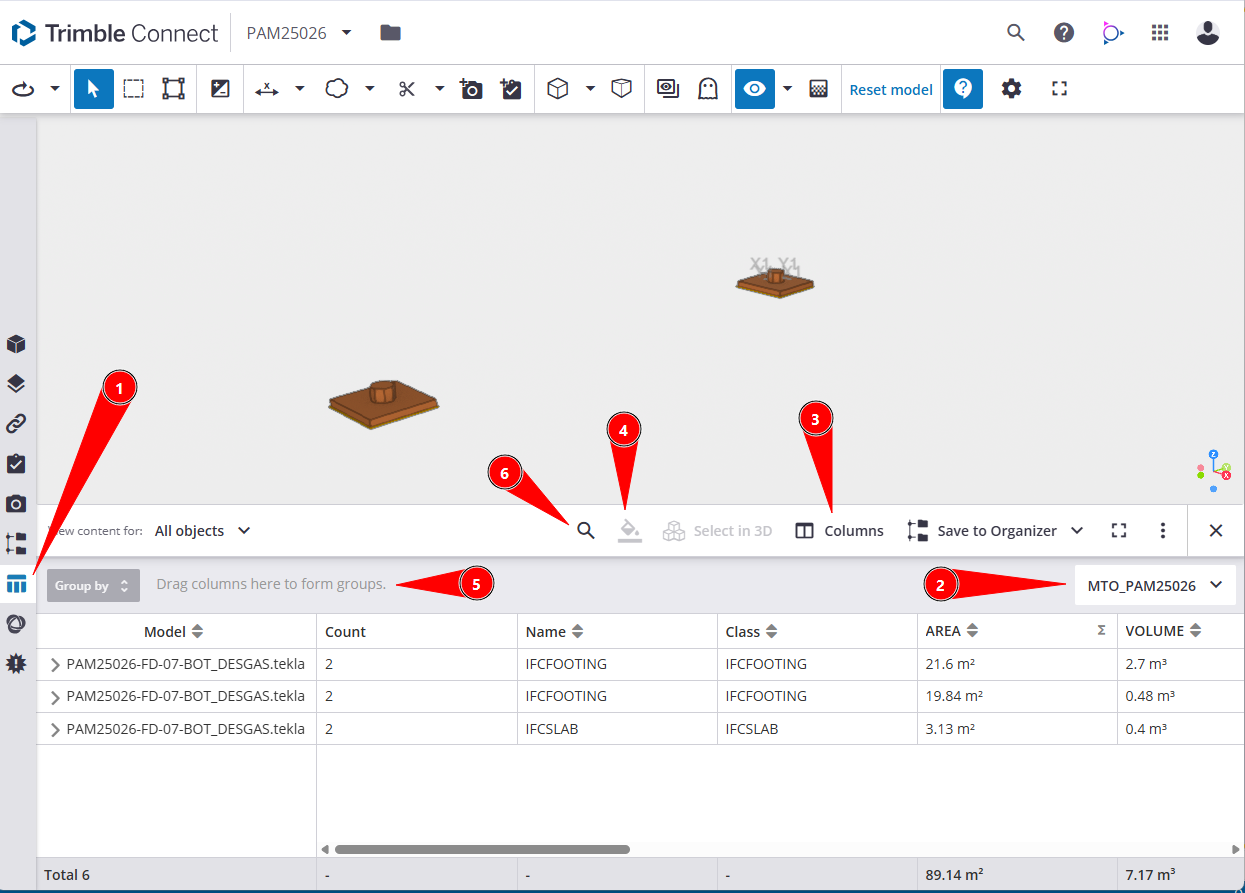Click the Columns button
The width and height of the screenshot is (1245, 893).
[x=840, y=531]
